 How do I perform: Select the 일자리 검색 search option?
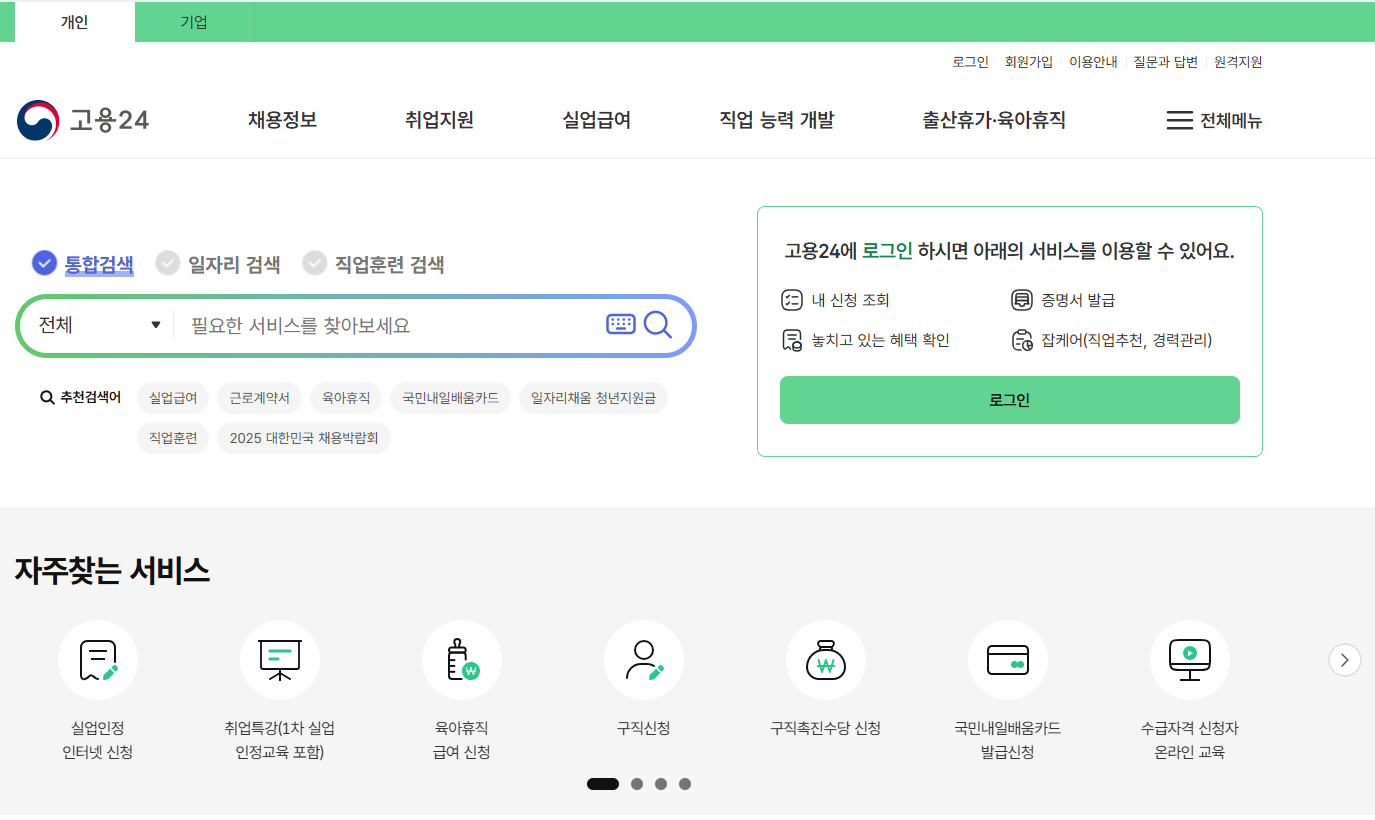[217, 263]
